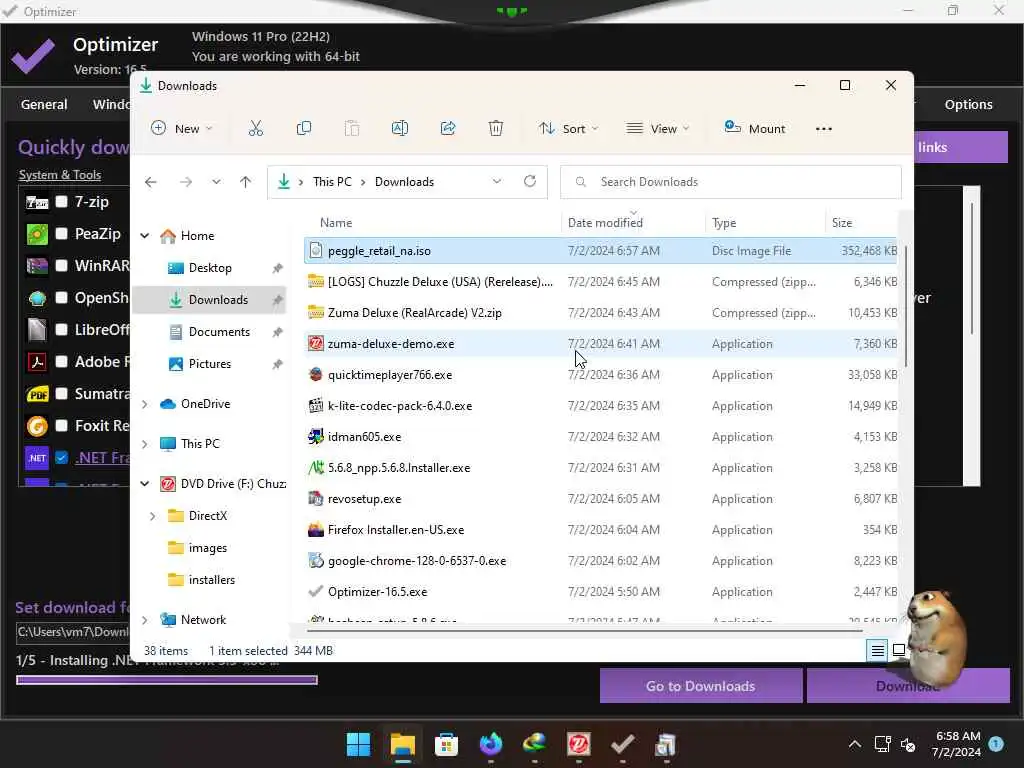Check the Sumatra PDF checkbox in Optimizer
The image size is (1024, 768).
[x=61, y=393]
